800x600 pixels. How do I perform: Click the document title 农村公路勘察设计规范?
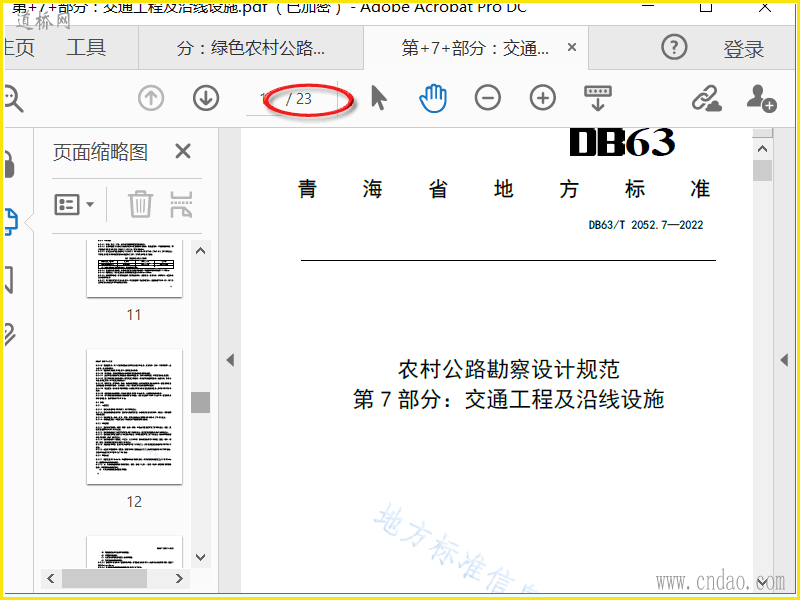(509, 370)
